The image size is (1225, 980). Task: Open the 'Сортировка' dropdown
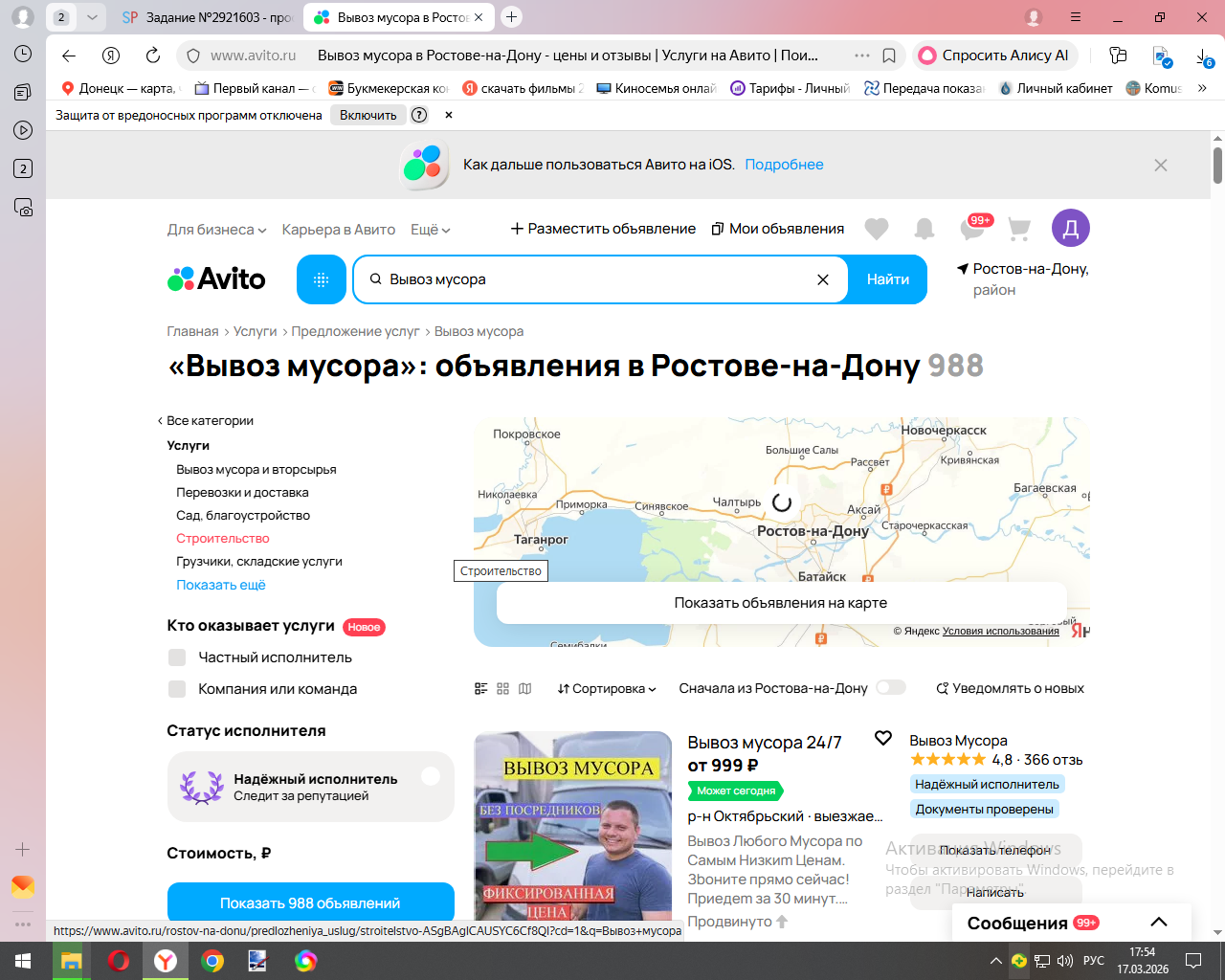click(x=607, y=689)
